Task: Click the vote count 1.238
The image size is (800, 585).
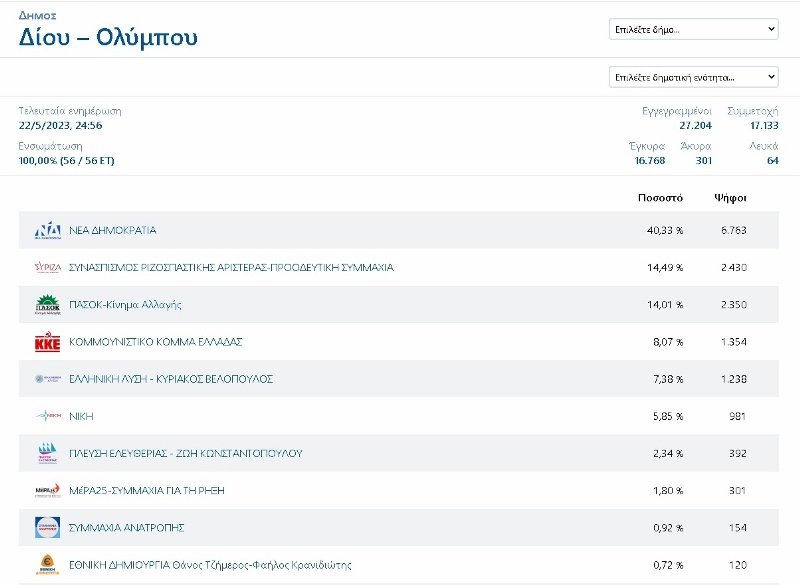Action: tap(734, 379)
